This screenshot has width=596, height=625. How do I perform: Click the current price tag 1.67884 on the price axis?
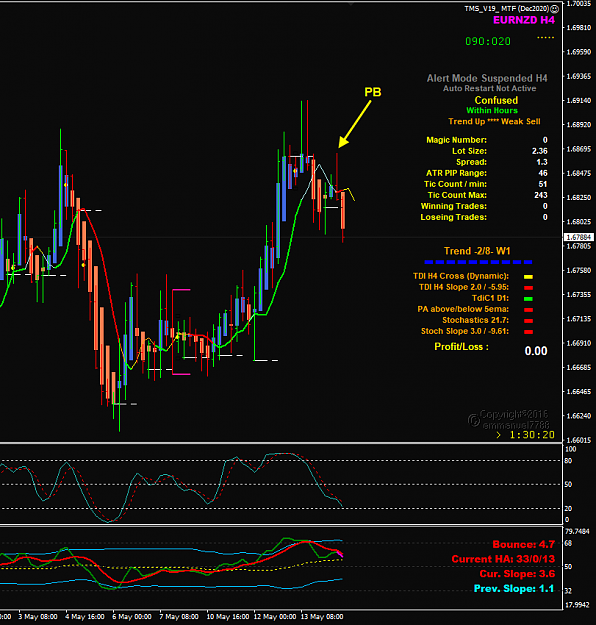pos(578,238)
